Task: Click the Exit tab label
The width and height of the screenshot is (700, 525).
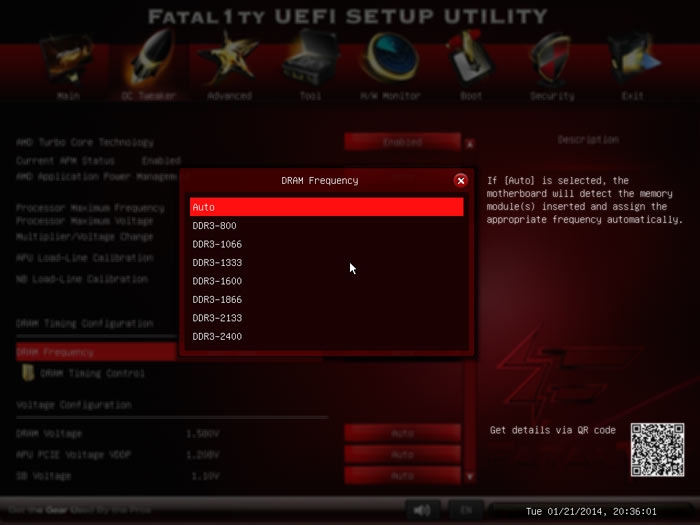Action: coord(633,96)
